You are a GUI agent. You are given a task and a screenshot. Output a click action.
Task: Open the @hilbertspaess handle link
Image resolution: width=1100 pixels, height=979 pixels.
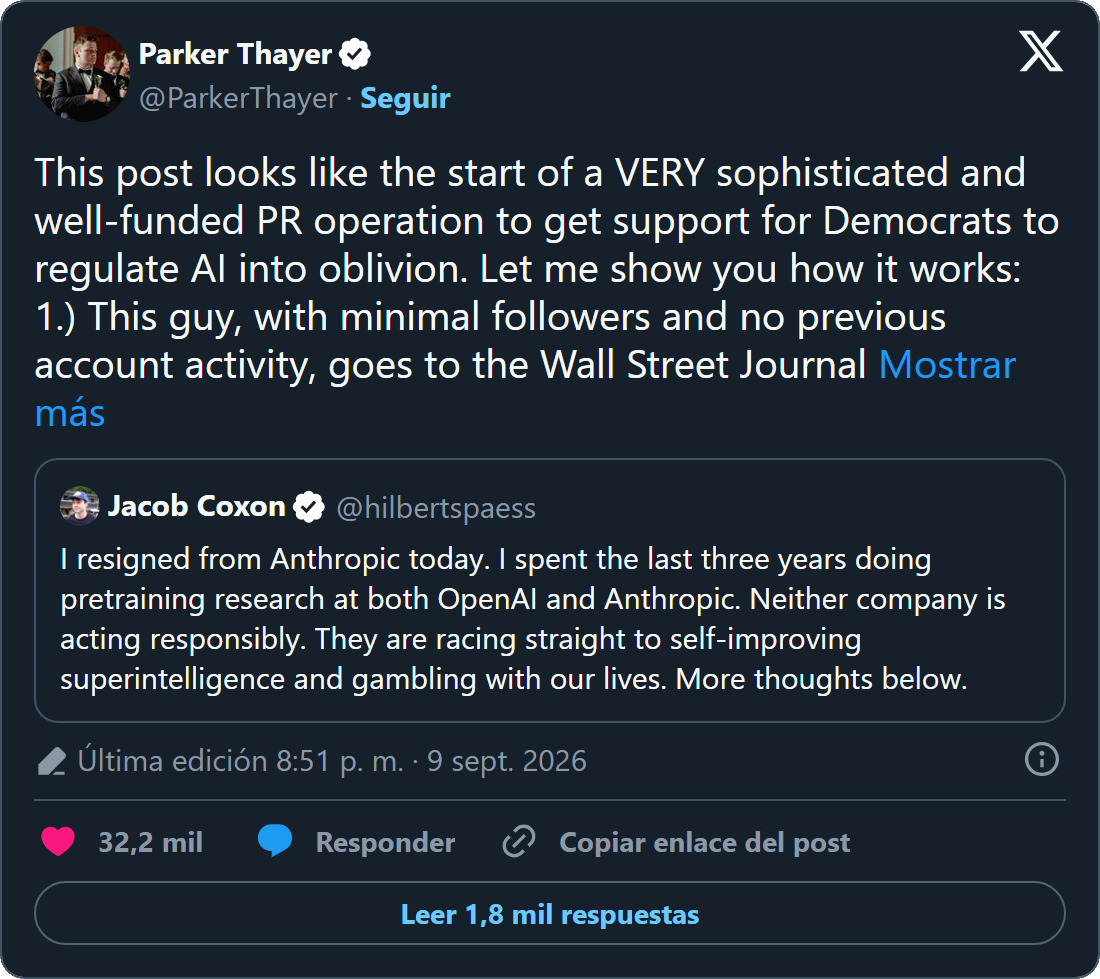tap(436, 508)
